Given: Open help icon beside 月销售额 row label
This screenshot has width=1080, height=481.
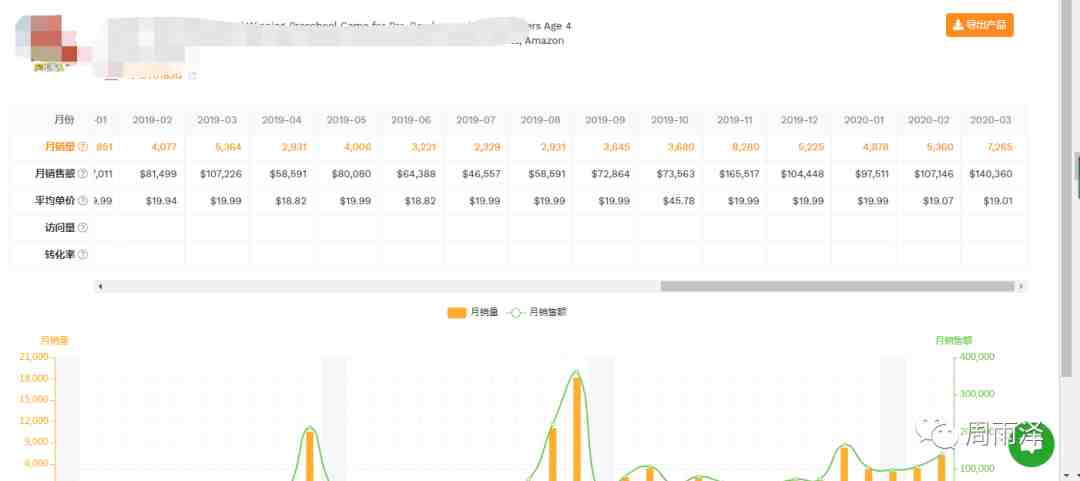Looking at the screenshot, I should point(83,174).
